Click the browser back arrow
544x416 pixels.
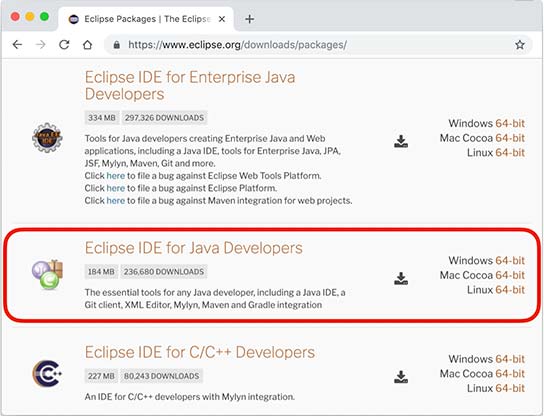click(17, 45)
